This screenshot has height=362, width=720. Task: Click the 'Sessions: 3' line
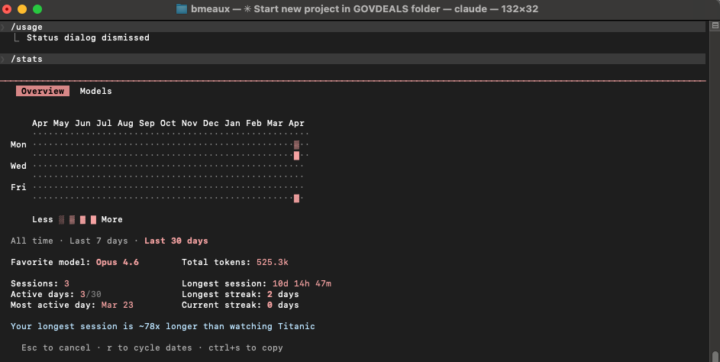pyautogui.click(x=40, y=283)
